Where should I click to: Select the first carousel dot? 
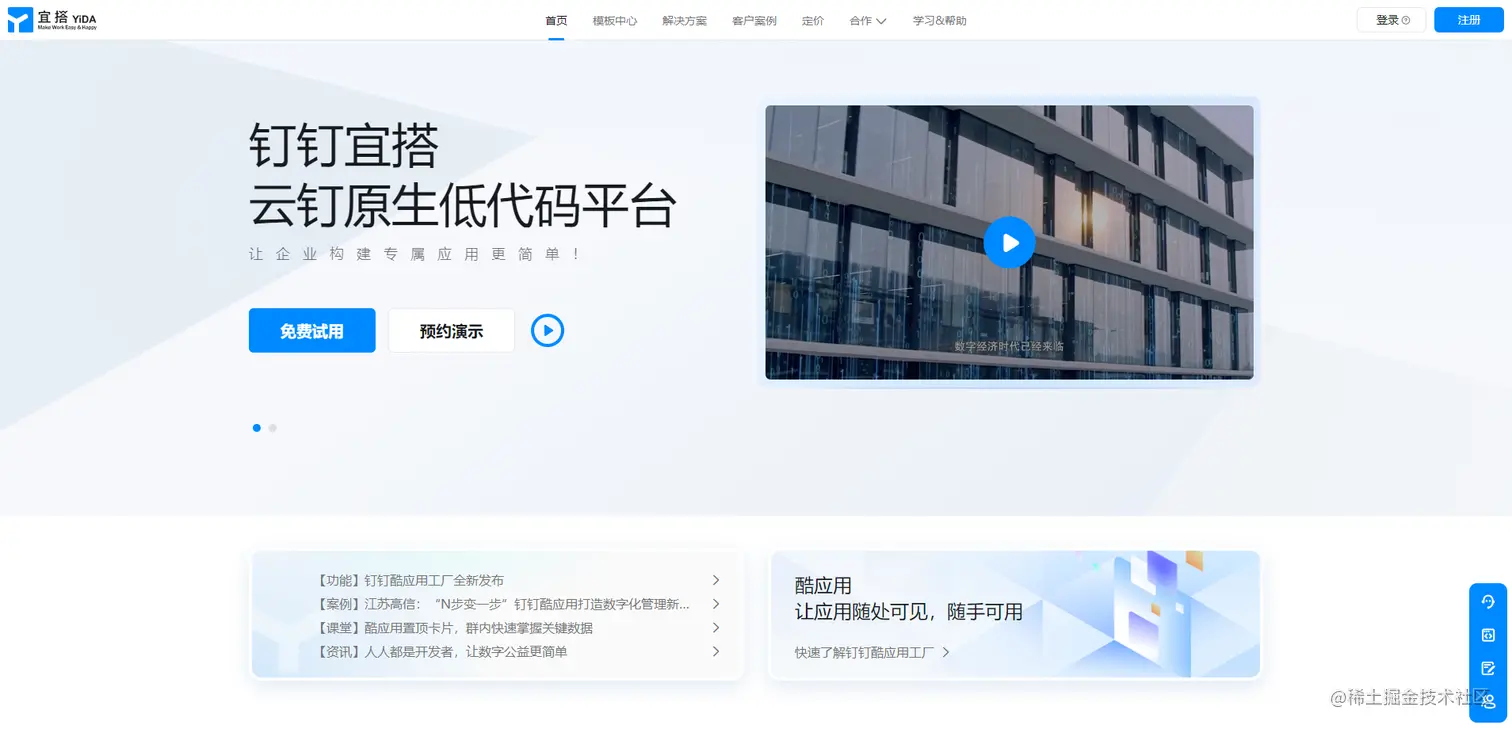pyautogui.click(x=257, y=428)
